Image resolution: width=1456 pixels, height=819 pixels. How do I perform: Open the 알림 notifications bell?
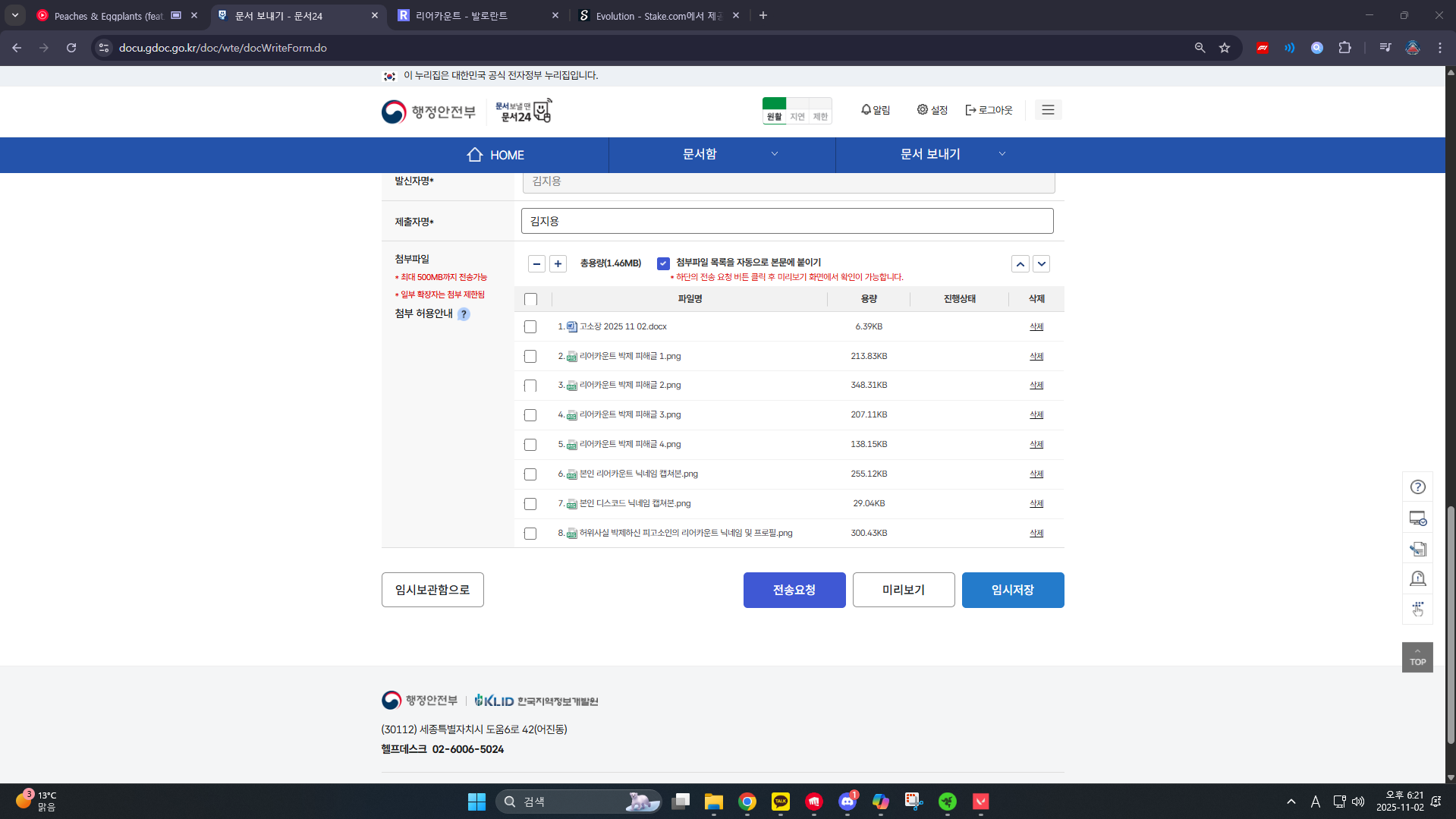[875, 110]
